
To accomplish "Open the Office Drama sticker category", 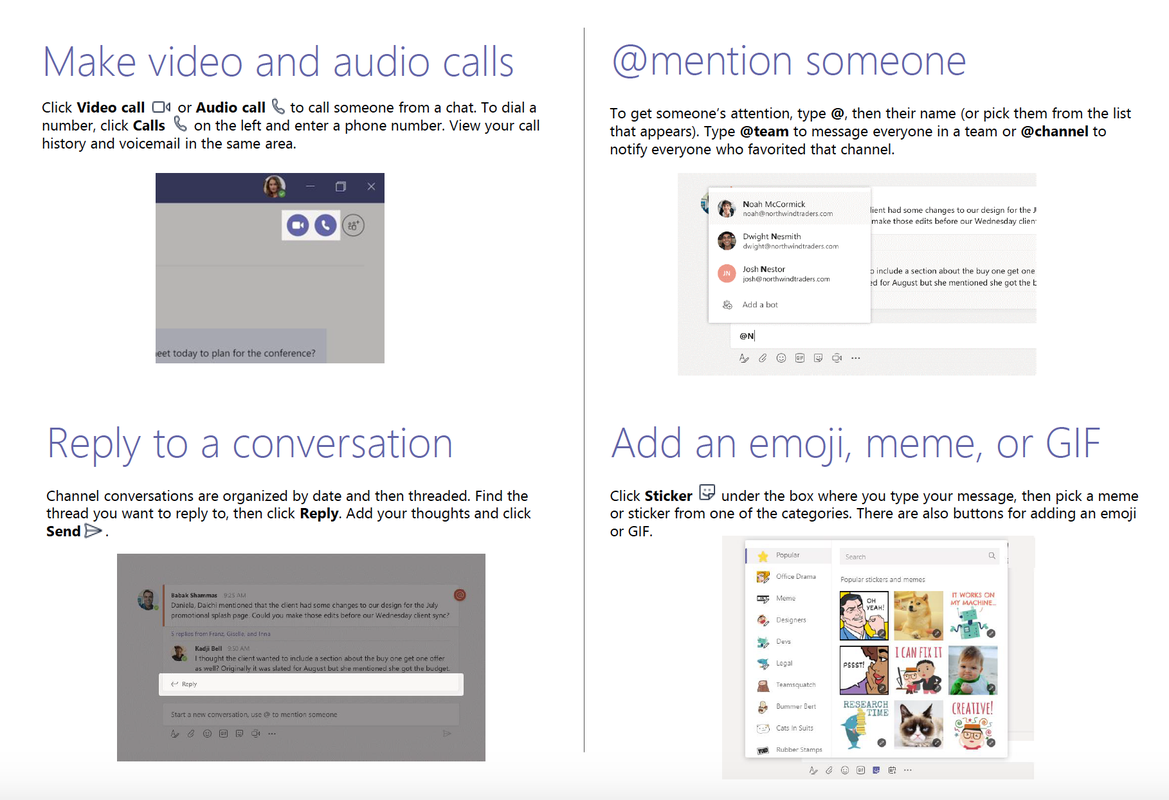I will tap(795, 577).
